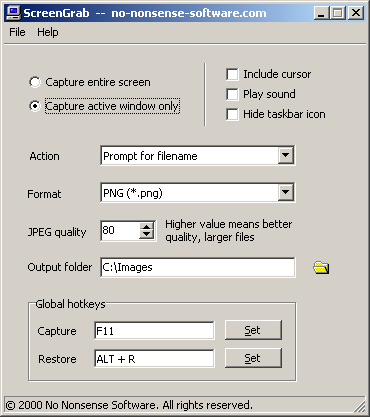Enable Hide taskbar icon checkbox
This screenshot has height=417, width=370.
(232, 114)
